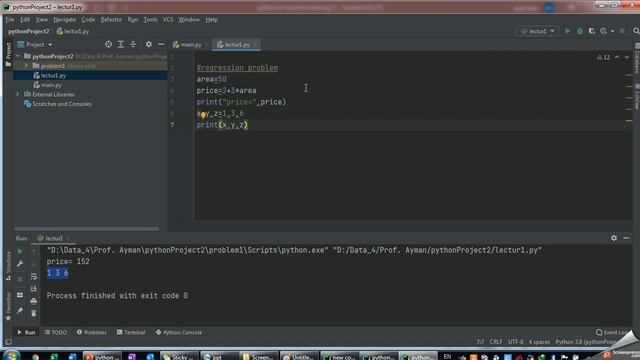640x360 pixels.
Task: Click the UTF-8 encoding in status bar
Action: point(516,342)
